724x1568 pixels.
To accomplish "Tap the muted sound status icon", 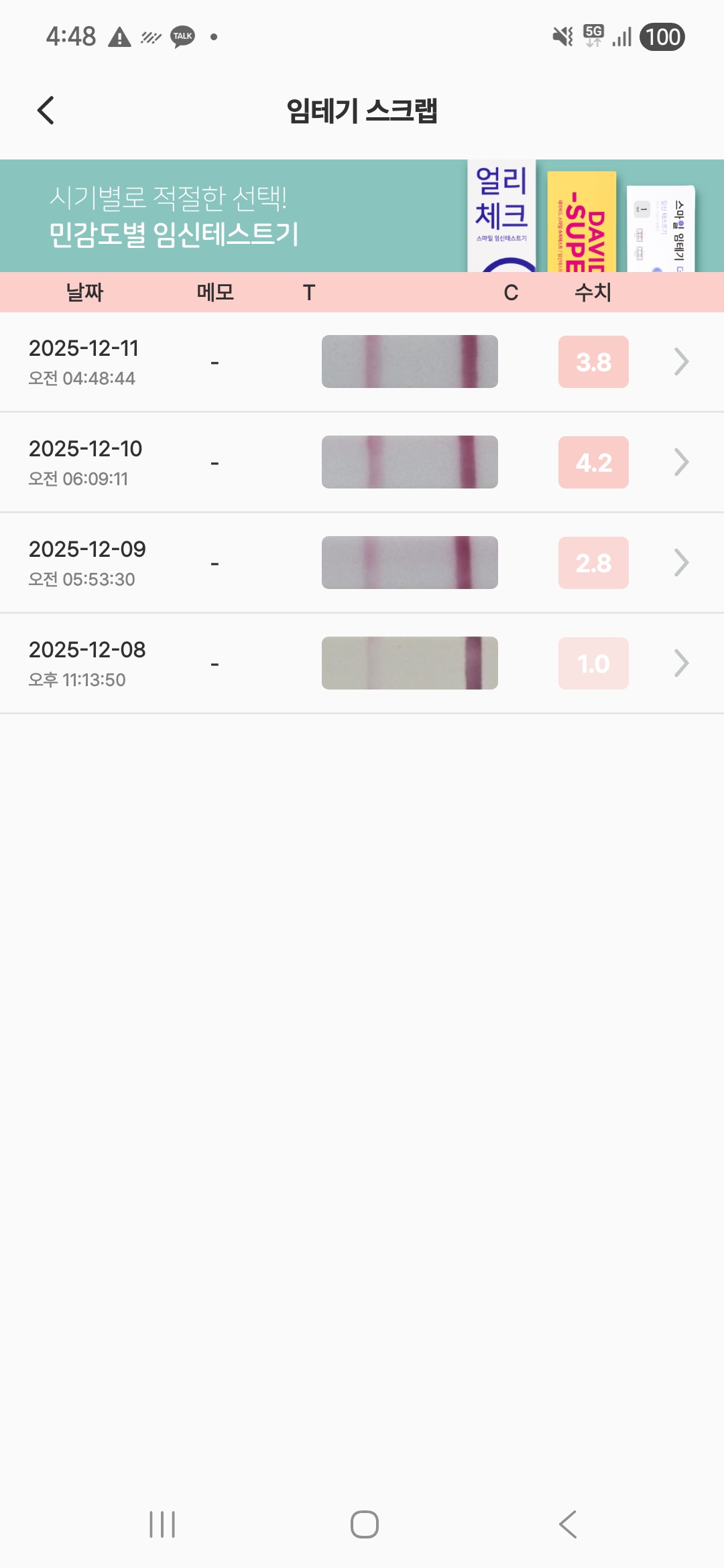I will click(x=562, y=37).
